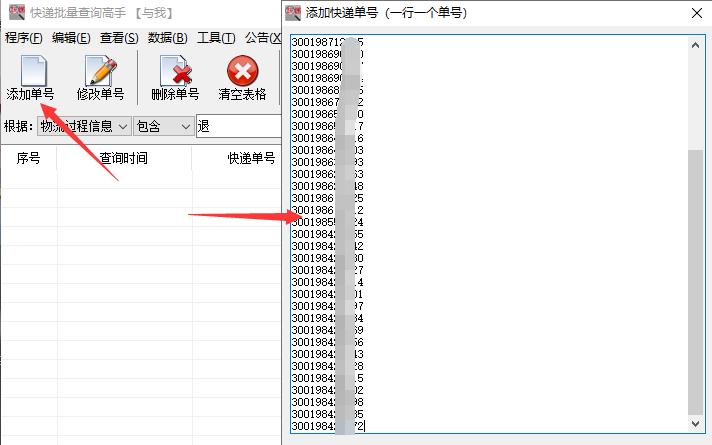Click the vertical scrollbar thumb in the dialog
This screenshot has width=712, height=445.
(695, 282)
